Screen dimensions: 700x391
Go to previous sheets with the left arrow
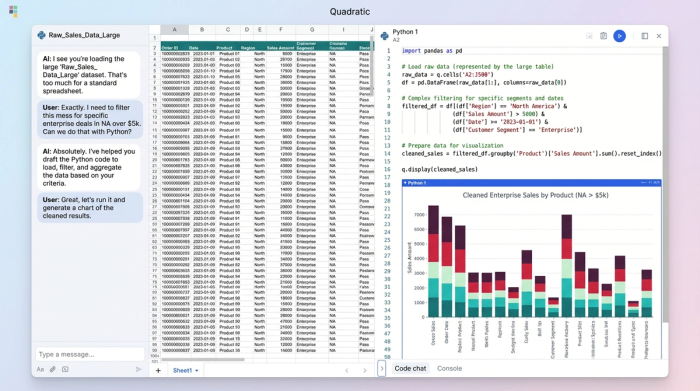(x=346, y=370)
